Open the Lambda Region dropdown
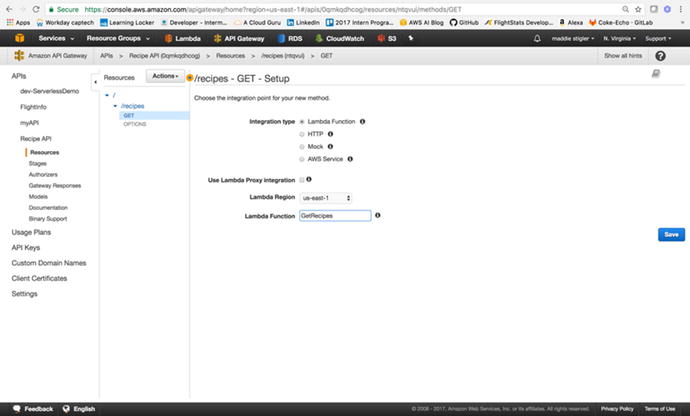Viewport: 690px width, 416px height. point(326,198)
